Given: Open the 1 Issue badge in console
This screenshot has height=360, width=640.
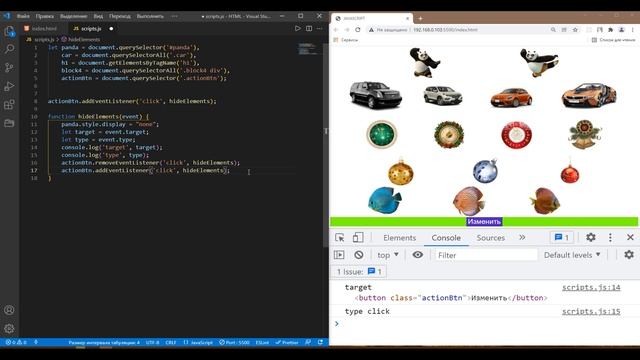Looking at the screenshot, I should [359, 271].
